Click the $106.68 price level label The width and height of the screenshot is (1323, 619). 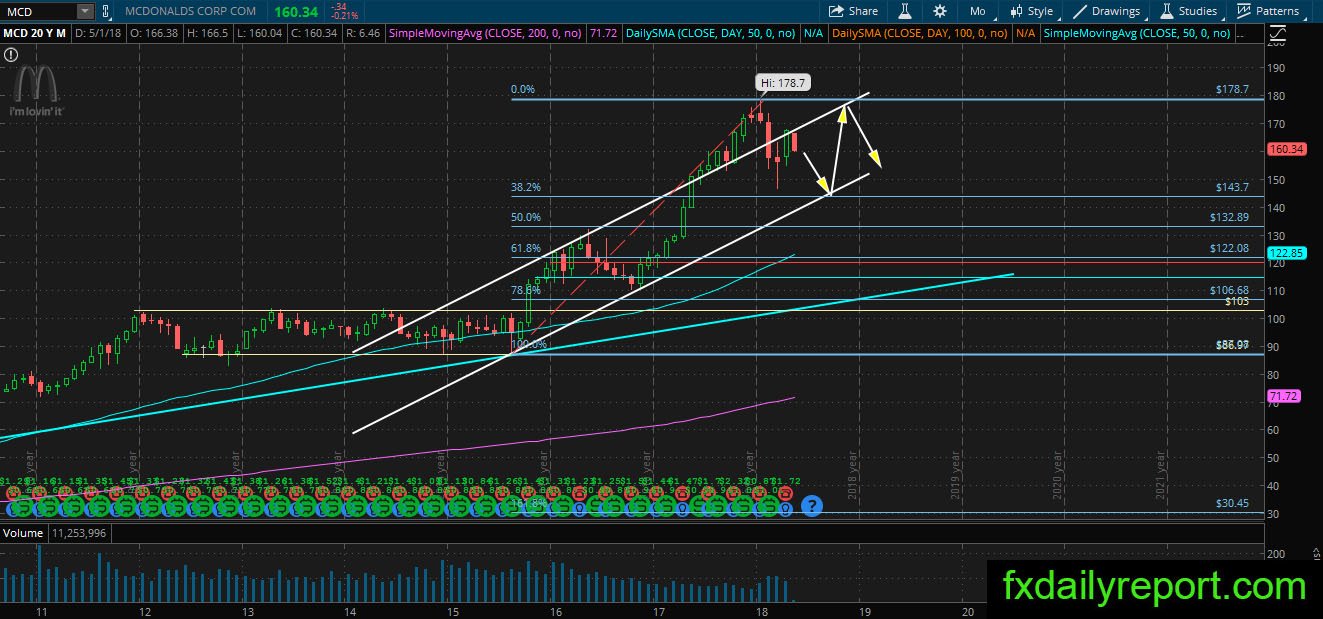tap(1229, 290)
